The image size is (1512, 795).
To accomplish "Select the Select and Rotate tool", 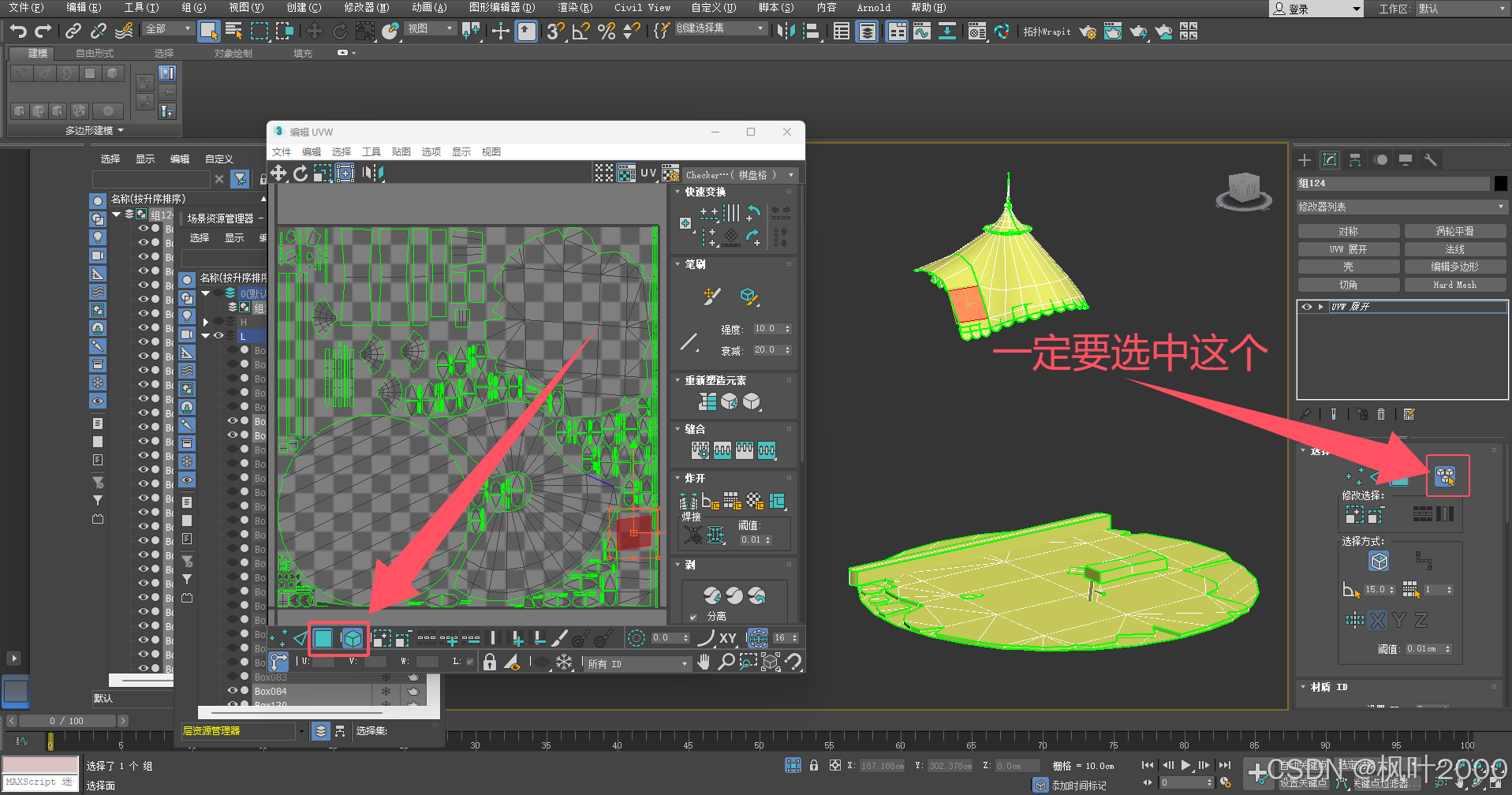I will pos(340,31).
